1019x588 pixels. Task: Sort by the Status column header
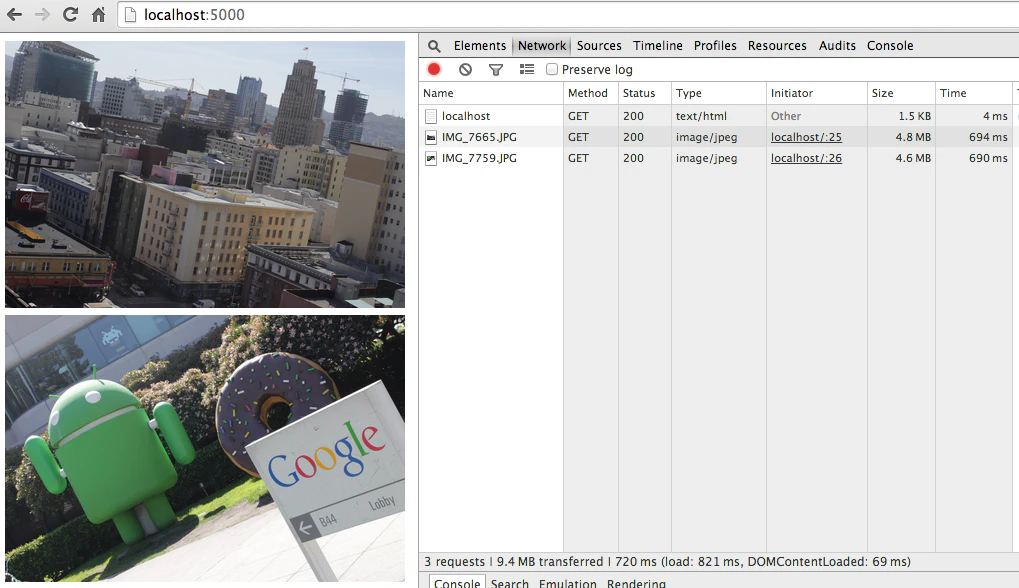point(645,93)
